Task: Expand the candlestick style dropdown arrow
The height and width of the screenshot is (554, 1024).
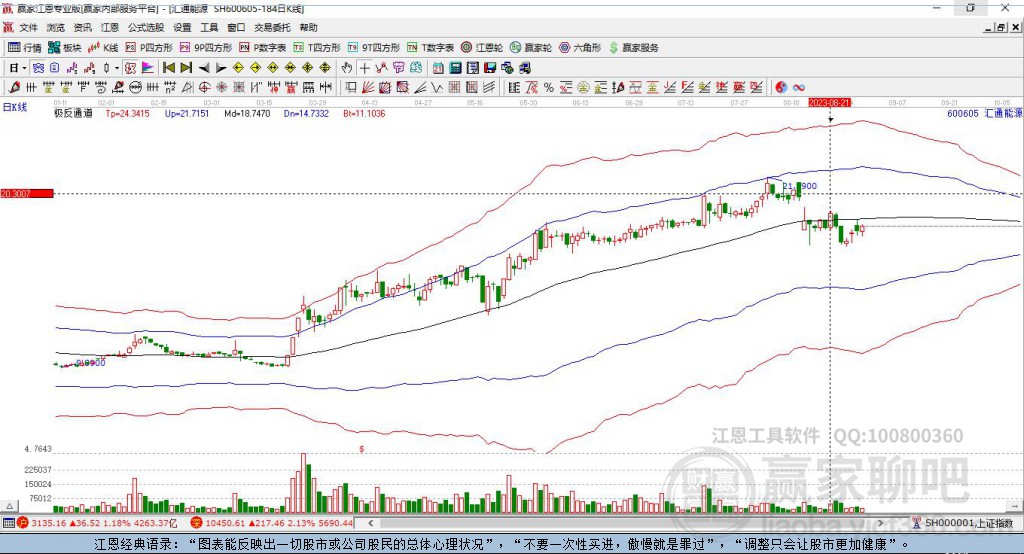Action: [117, 68]
